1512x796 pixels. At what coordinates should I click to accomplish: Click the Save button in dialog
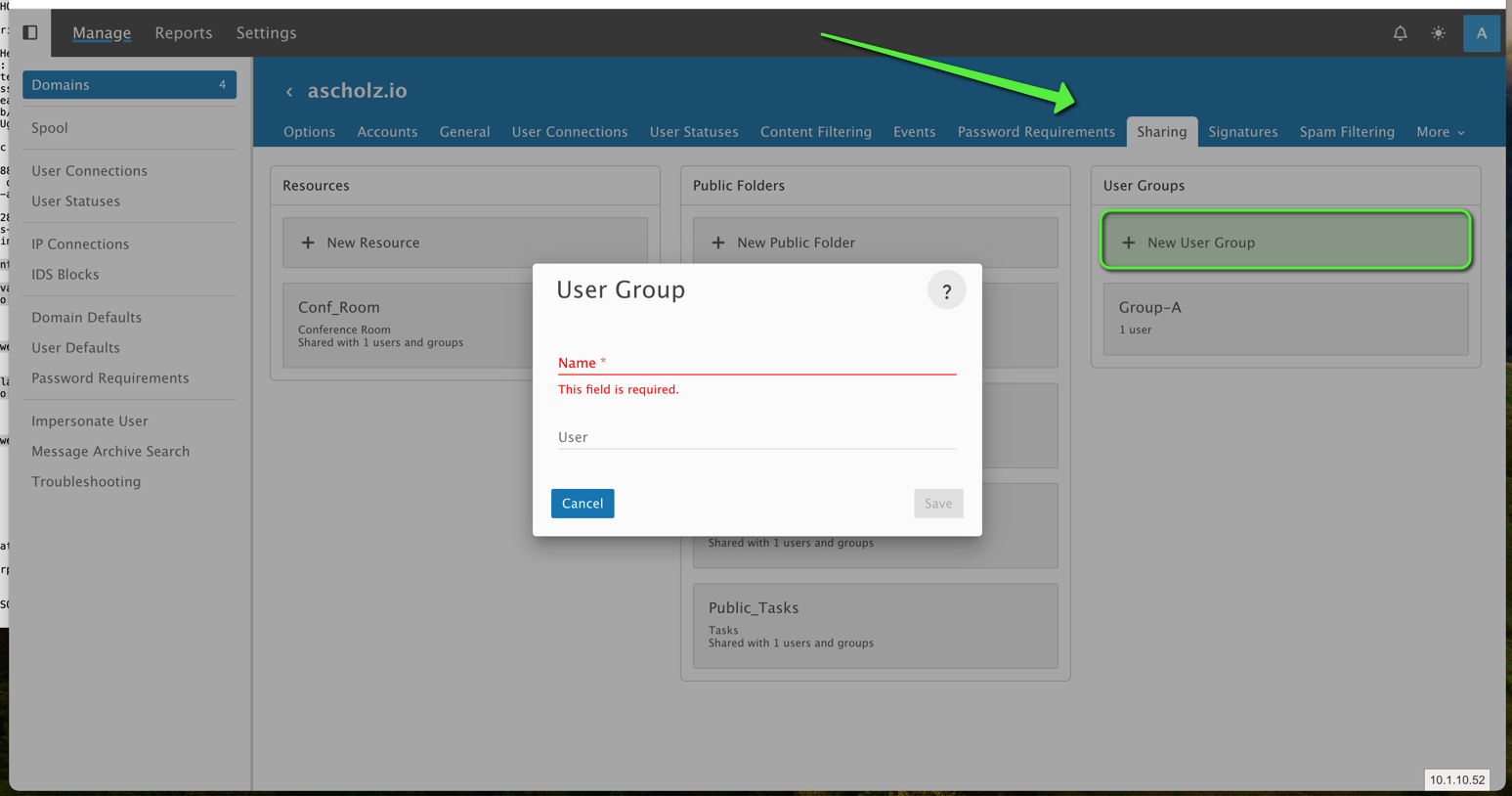tap(937, 504)
